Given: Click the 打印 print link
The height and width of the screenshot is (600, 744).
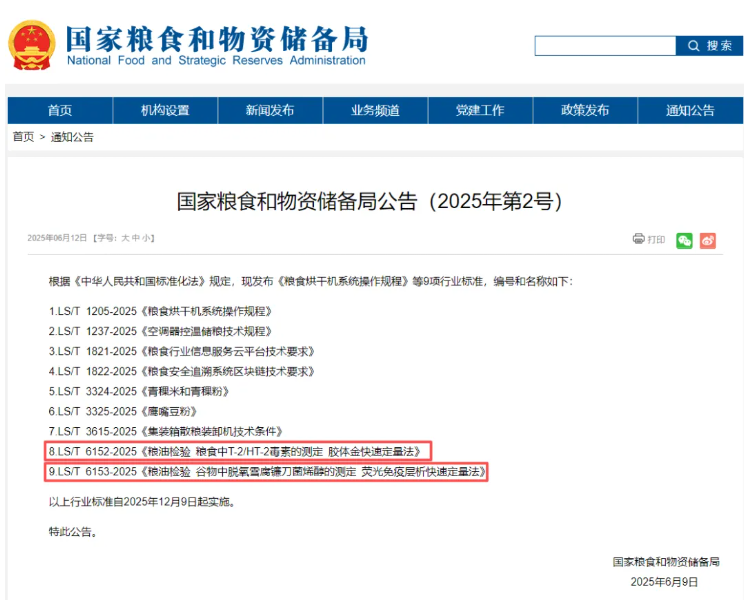Looking at the screenshot, I should pyautogui.click(x=656, y=240).
